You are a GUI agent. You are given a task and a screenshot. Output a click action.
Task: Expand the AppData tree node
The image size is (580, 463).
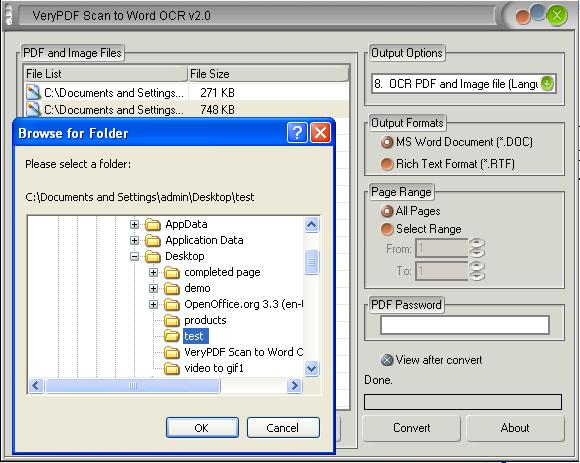(x=134, y=224)
